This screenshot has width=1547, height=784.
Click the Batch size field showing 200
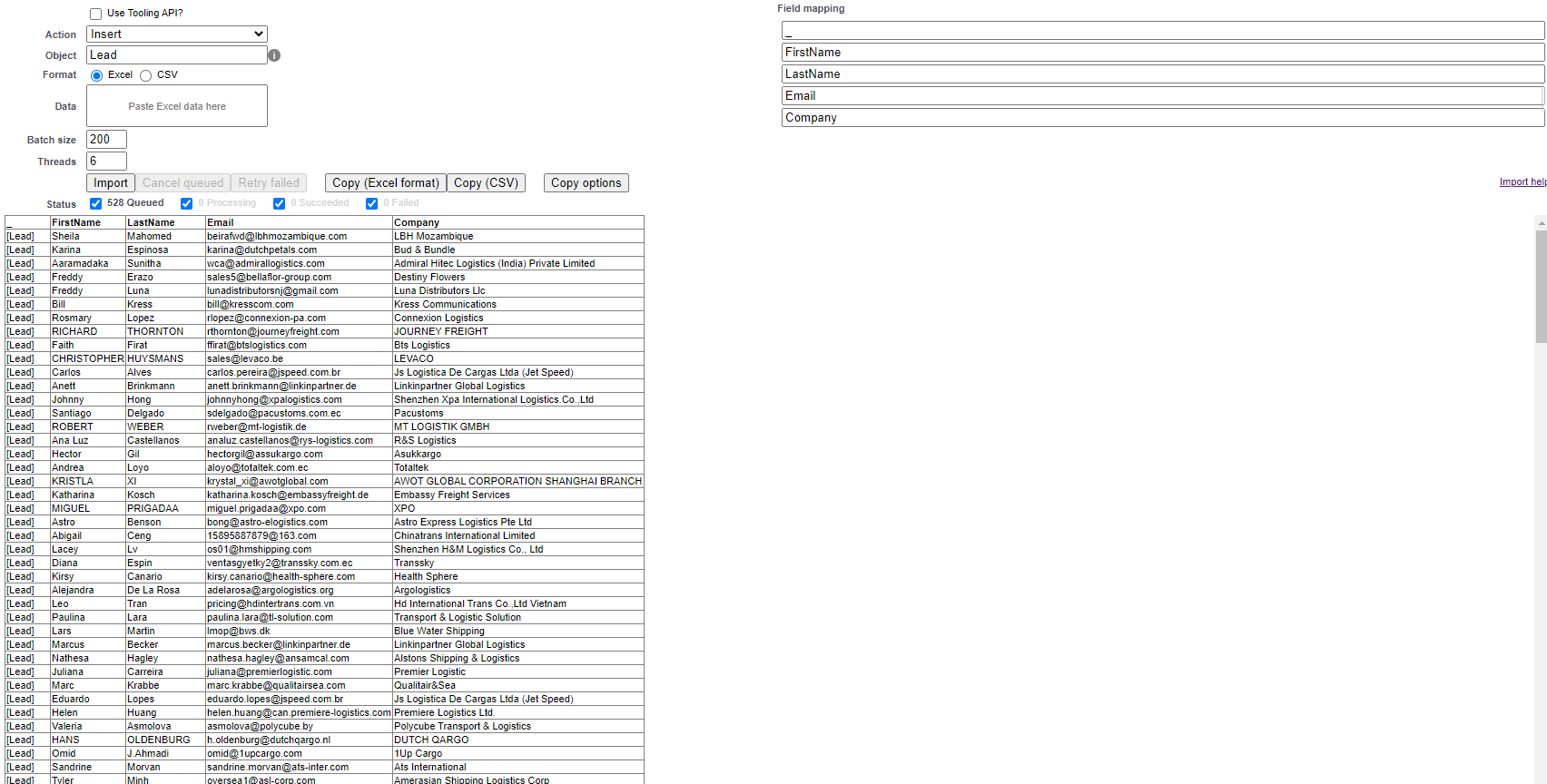pyautogui.click(x=106, y=140)
